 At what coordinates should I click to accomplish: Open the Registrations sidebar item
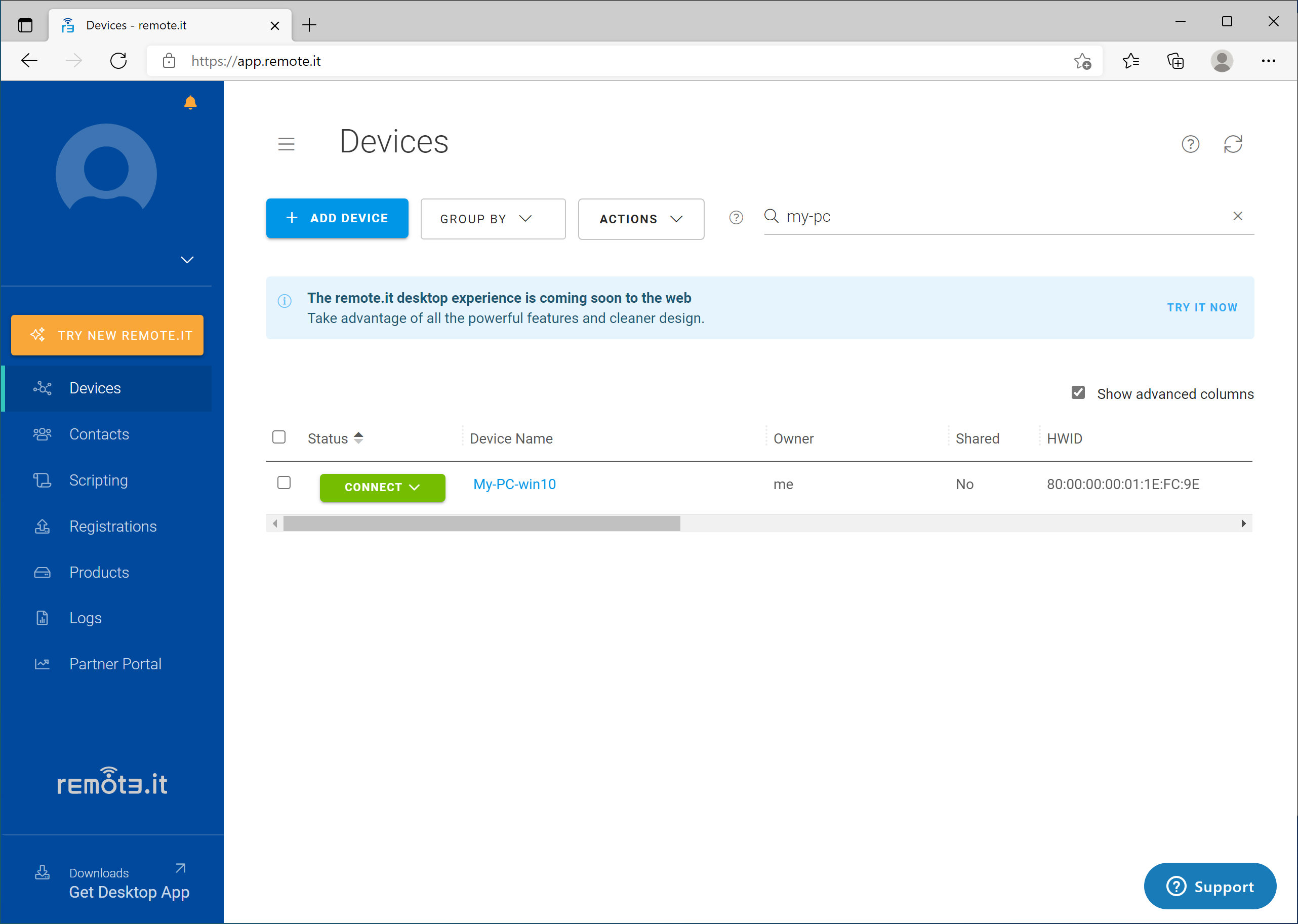pos(107,527)
